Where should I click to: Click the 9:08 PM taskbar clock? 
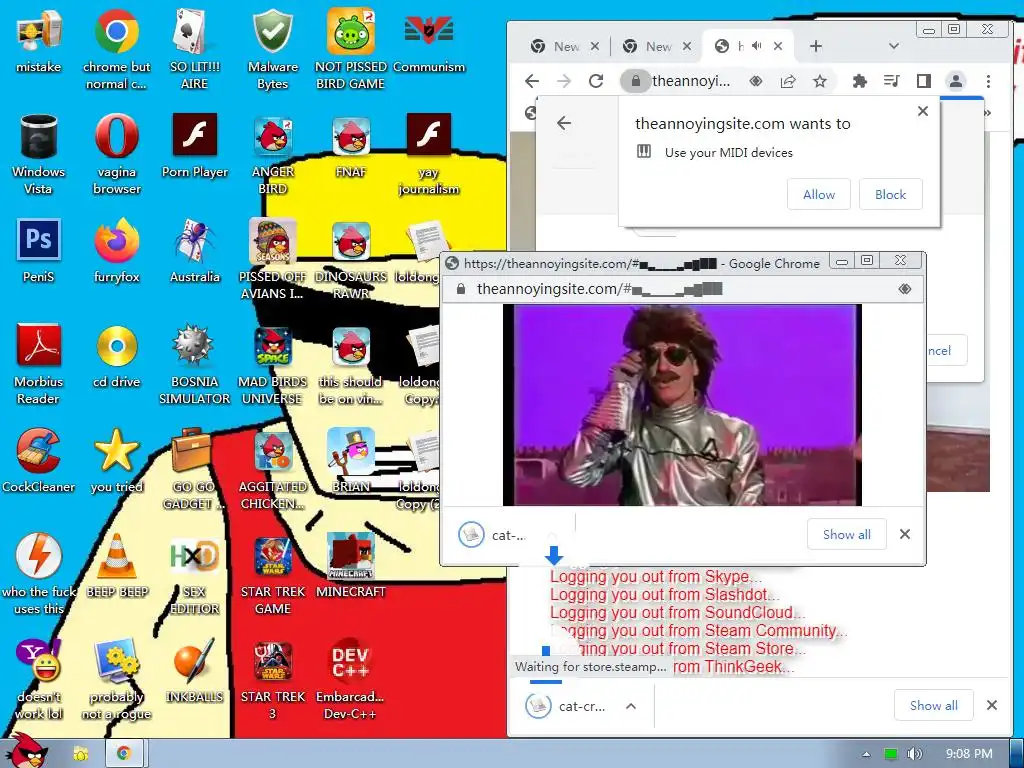tap(969, 754)
